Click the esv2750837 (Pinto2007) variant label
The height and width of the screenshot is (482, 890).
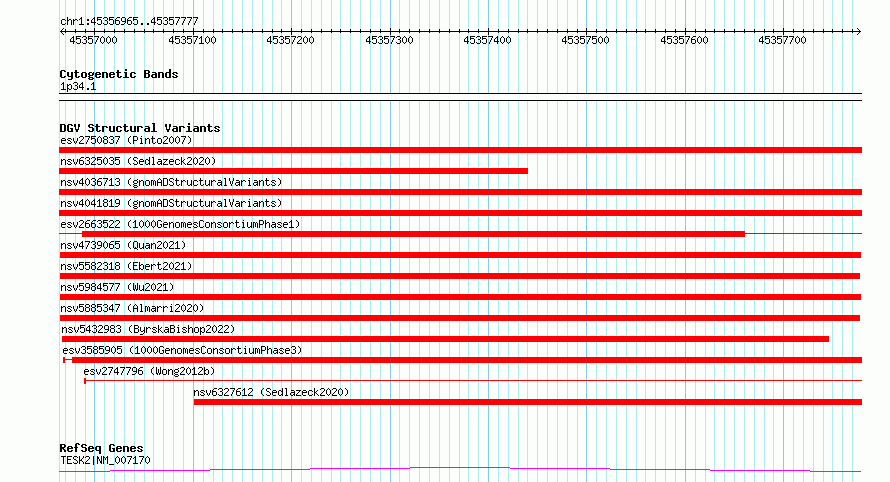(126, 140)
